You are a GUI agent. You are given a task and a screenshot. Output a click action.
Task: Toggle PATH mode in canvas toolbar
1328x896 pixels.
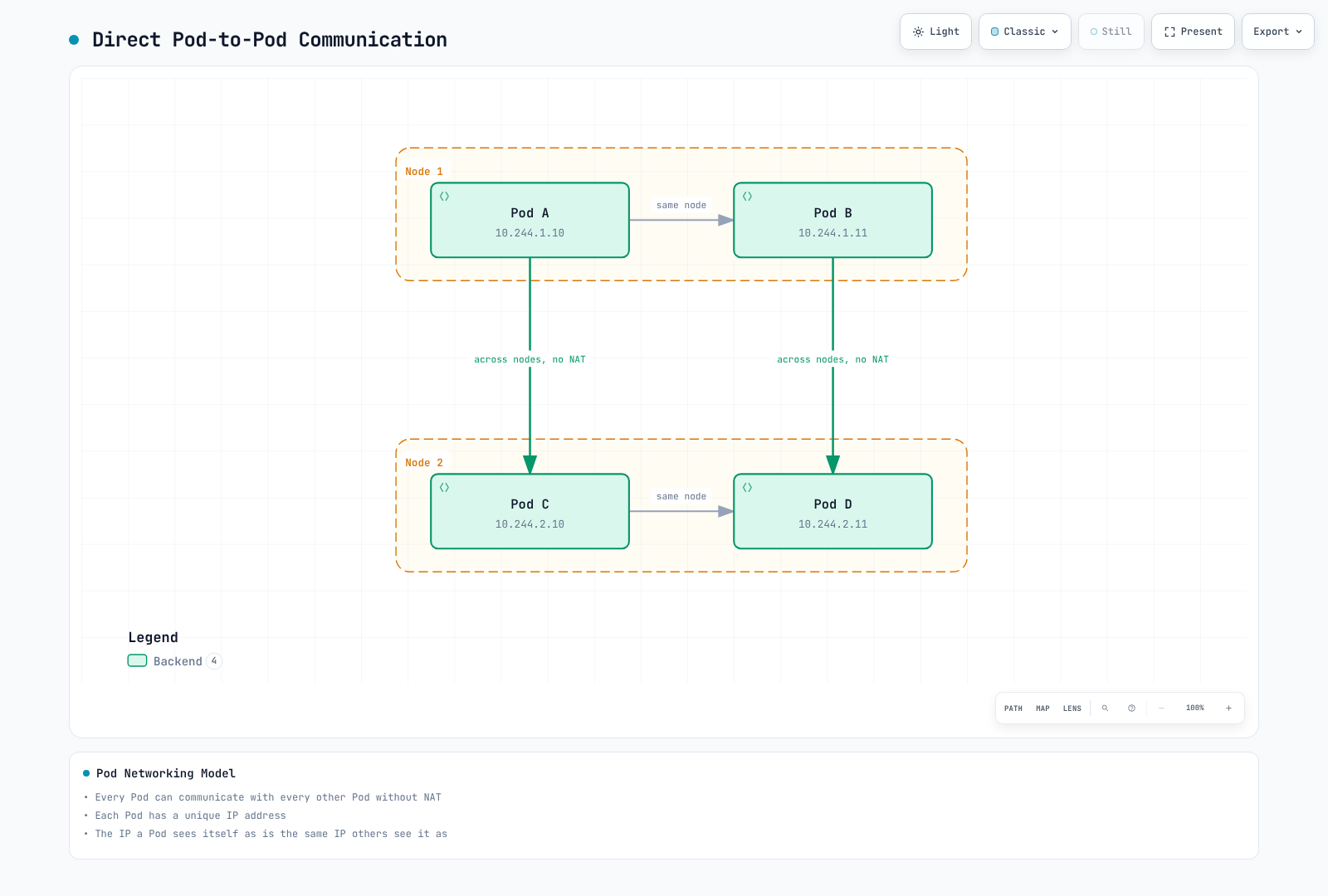click(1013, 709)
